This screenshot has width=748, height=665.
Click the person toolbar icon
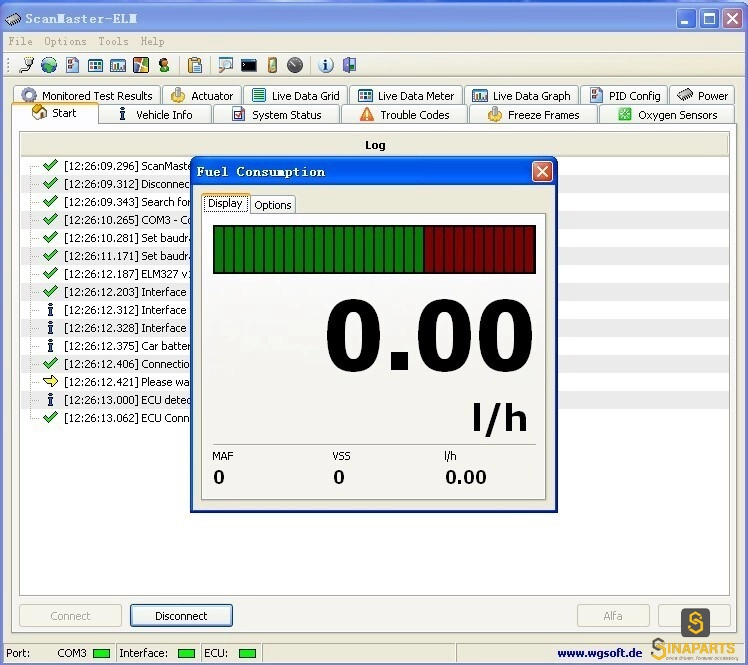point(164,65)
